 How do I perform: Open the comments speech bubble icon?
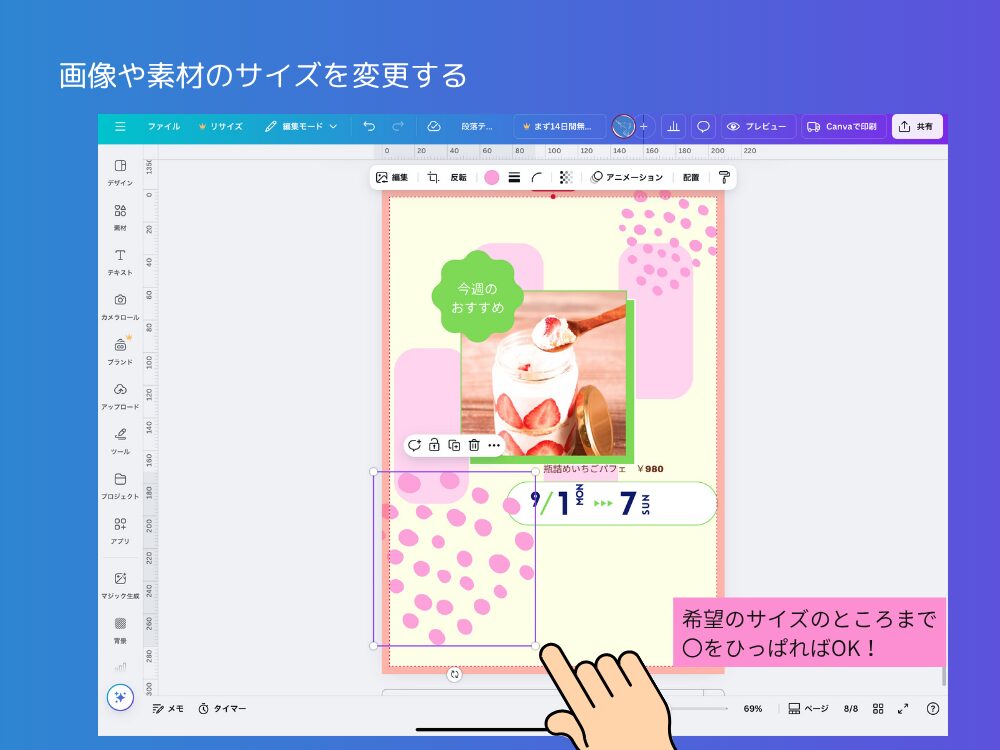(703, 127)
